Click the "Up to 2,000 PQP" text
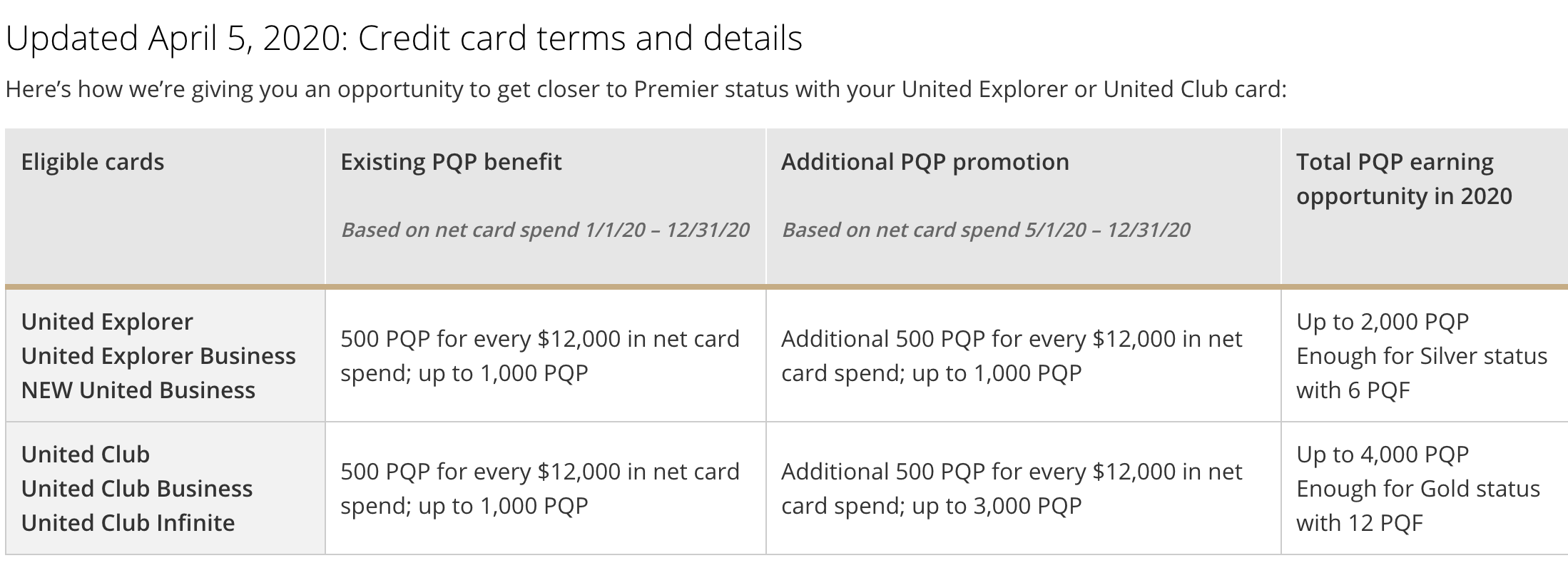The height and width of the screenshot is (568, 1568). (x=1383, y=322)
